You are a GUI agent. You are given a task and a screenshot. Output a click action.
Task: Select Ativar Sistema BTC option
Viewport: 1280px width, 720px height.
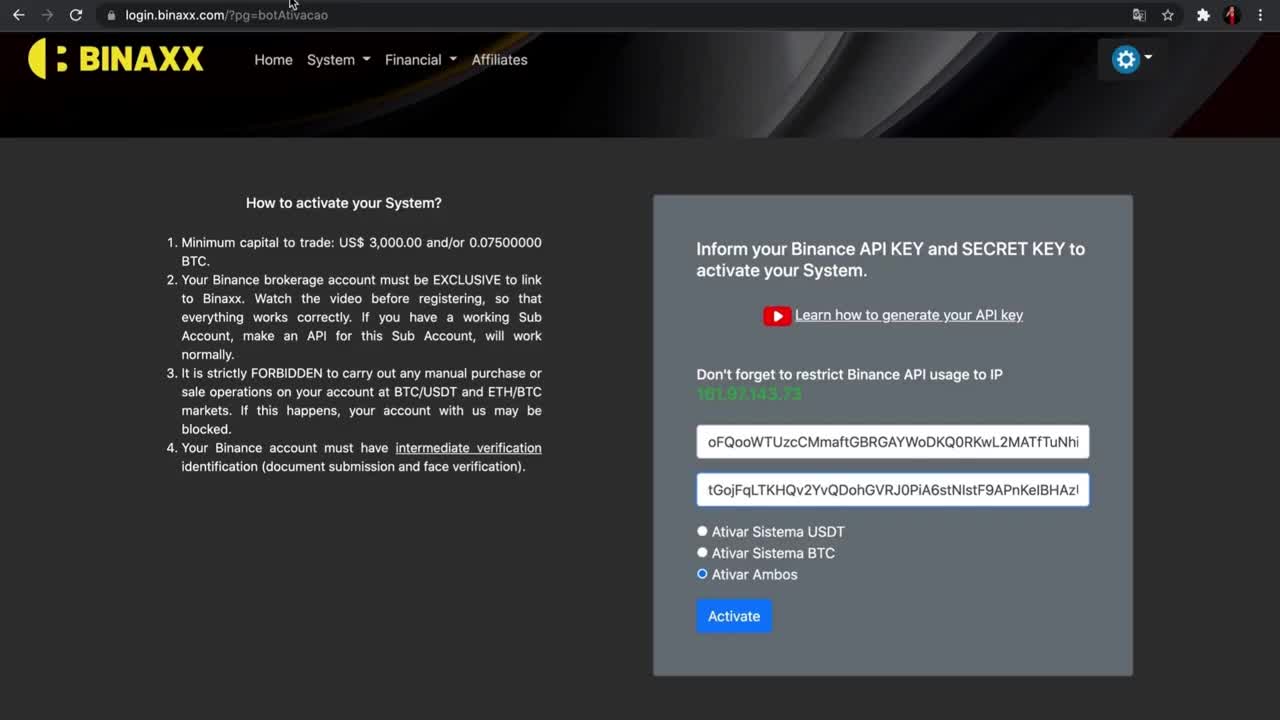(x=702, y=552)
